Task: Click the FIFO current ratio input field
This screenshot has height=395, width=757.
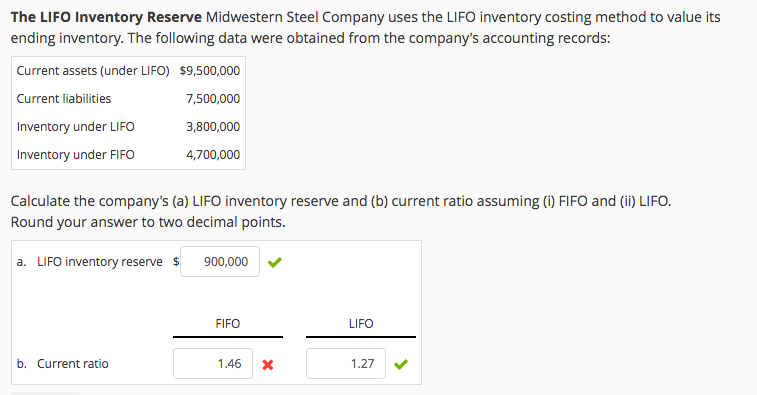Action: [x=213, y=364]
